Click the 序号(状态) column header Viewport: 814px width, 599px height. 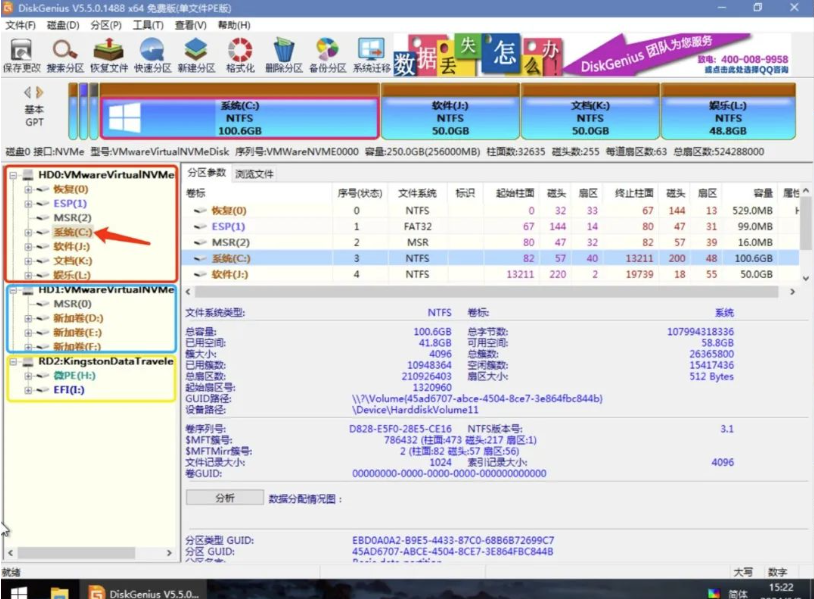coord(359,193)
